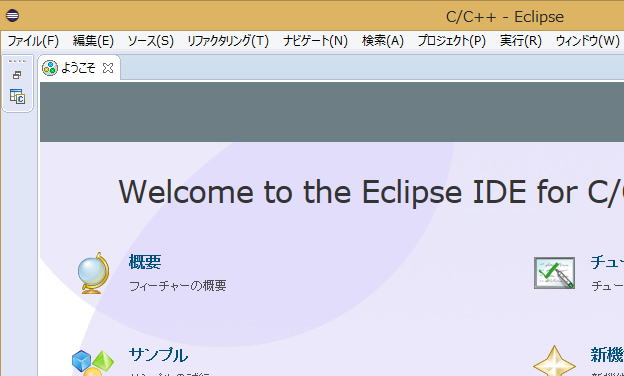Open the ナビゲート(N) menu
The width and height of the screenshot is (624, 376).
click(x=315, y=41)
